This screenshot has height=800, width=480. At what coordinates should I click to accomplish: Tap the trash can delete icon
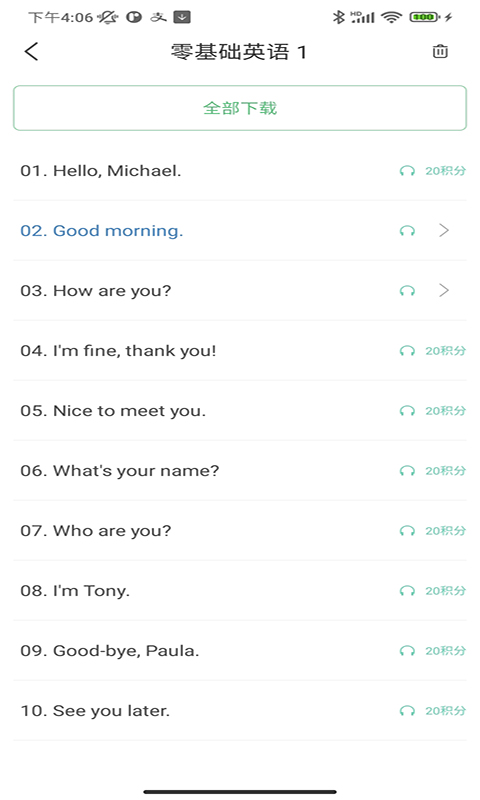(440, 52)
